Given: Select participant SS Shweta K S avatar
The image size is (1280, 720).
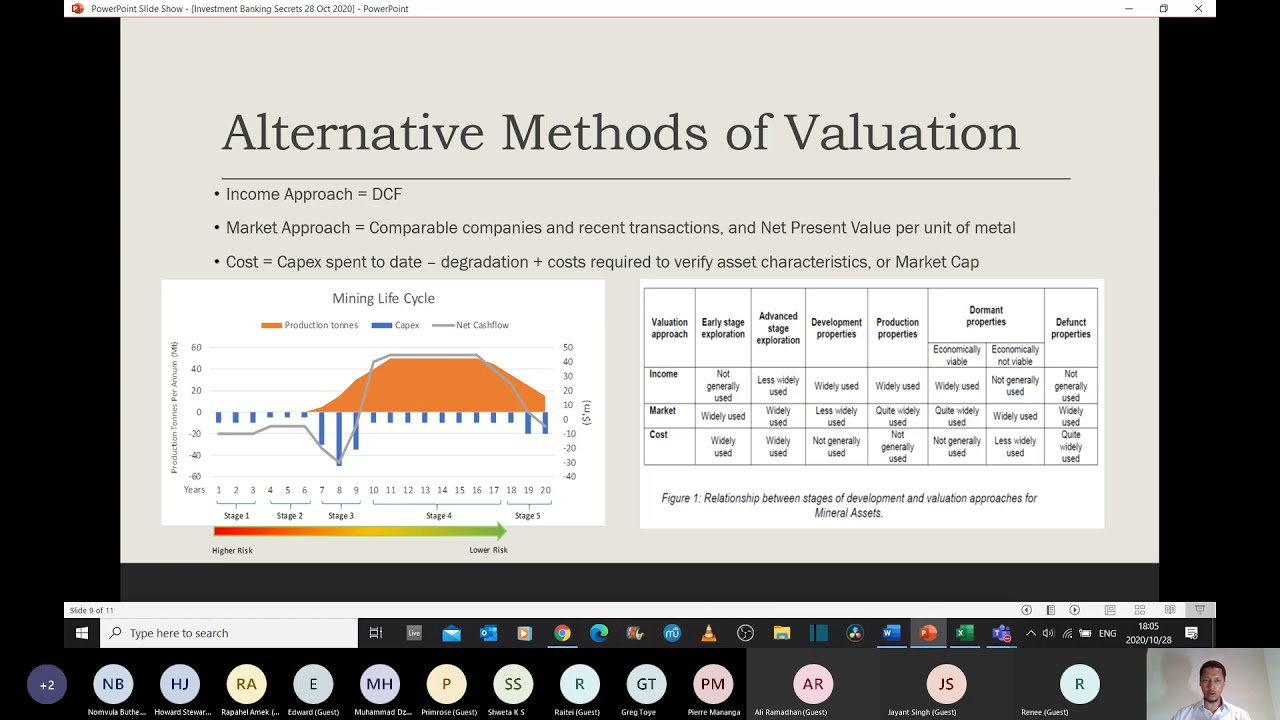Looking at the screenshot, I should coord(513,685).
